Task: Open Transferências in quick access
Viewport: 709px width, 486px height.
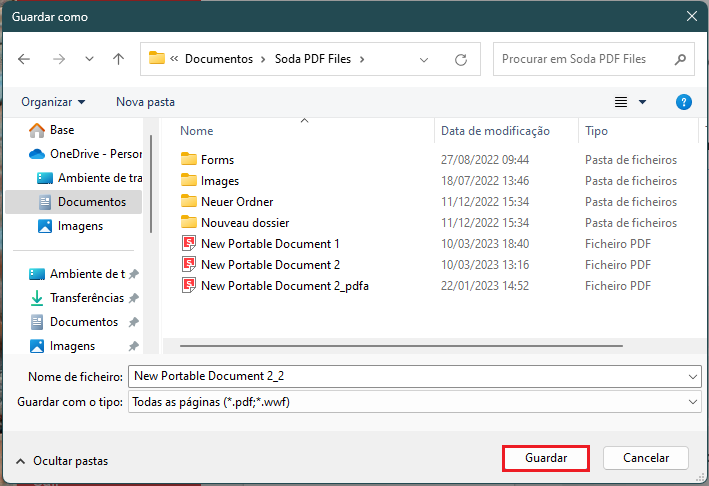Action: [84, 298]
